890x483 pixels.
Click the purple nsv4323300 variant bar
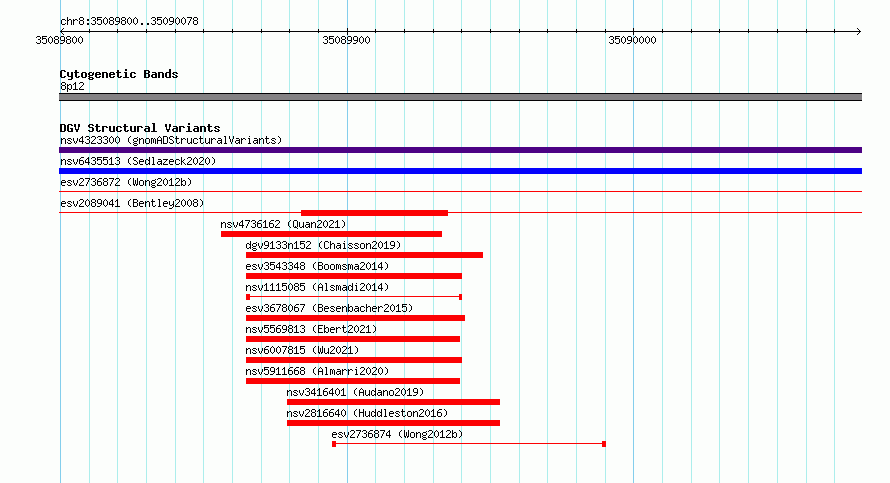(x=460, y=150)
